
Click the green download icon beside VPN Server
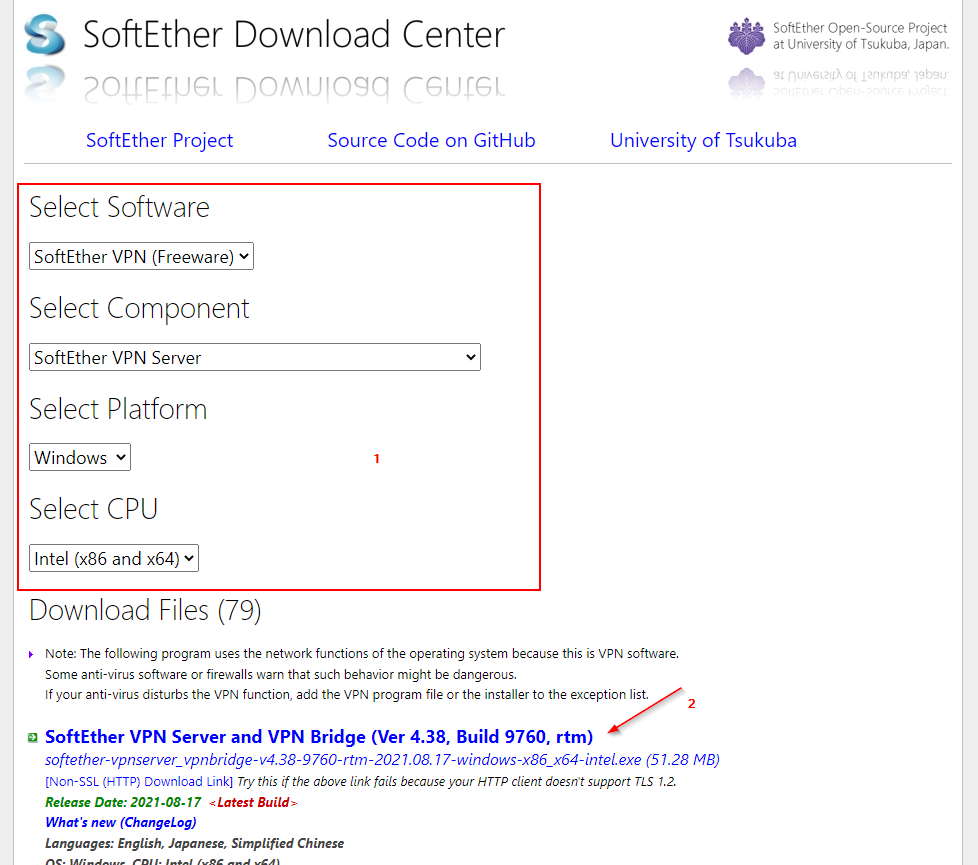32,738
